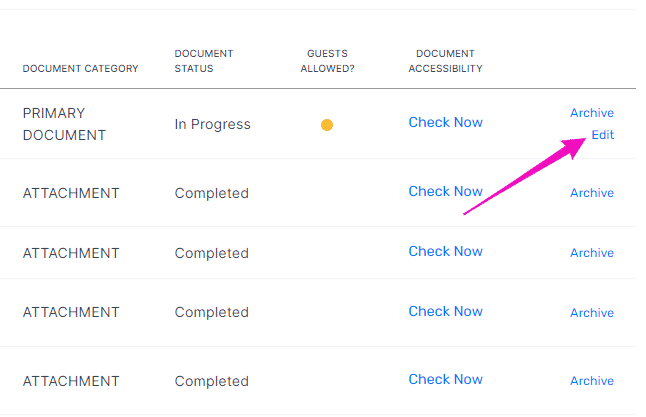Select the ATTACHMENT label in the last row

(x=71, y=381)
